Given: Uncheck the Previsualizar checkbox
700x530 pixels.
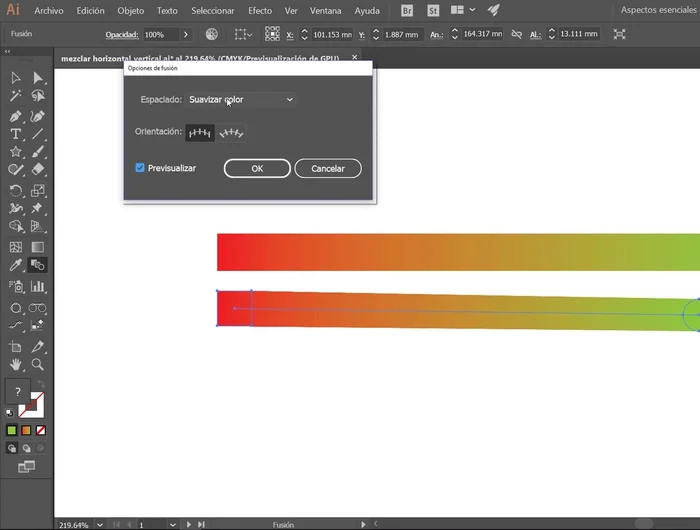Looking at the screenshot, I should (x=140, y=168).
